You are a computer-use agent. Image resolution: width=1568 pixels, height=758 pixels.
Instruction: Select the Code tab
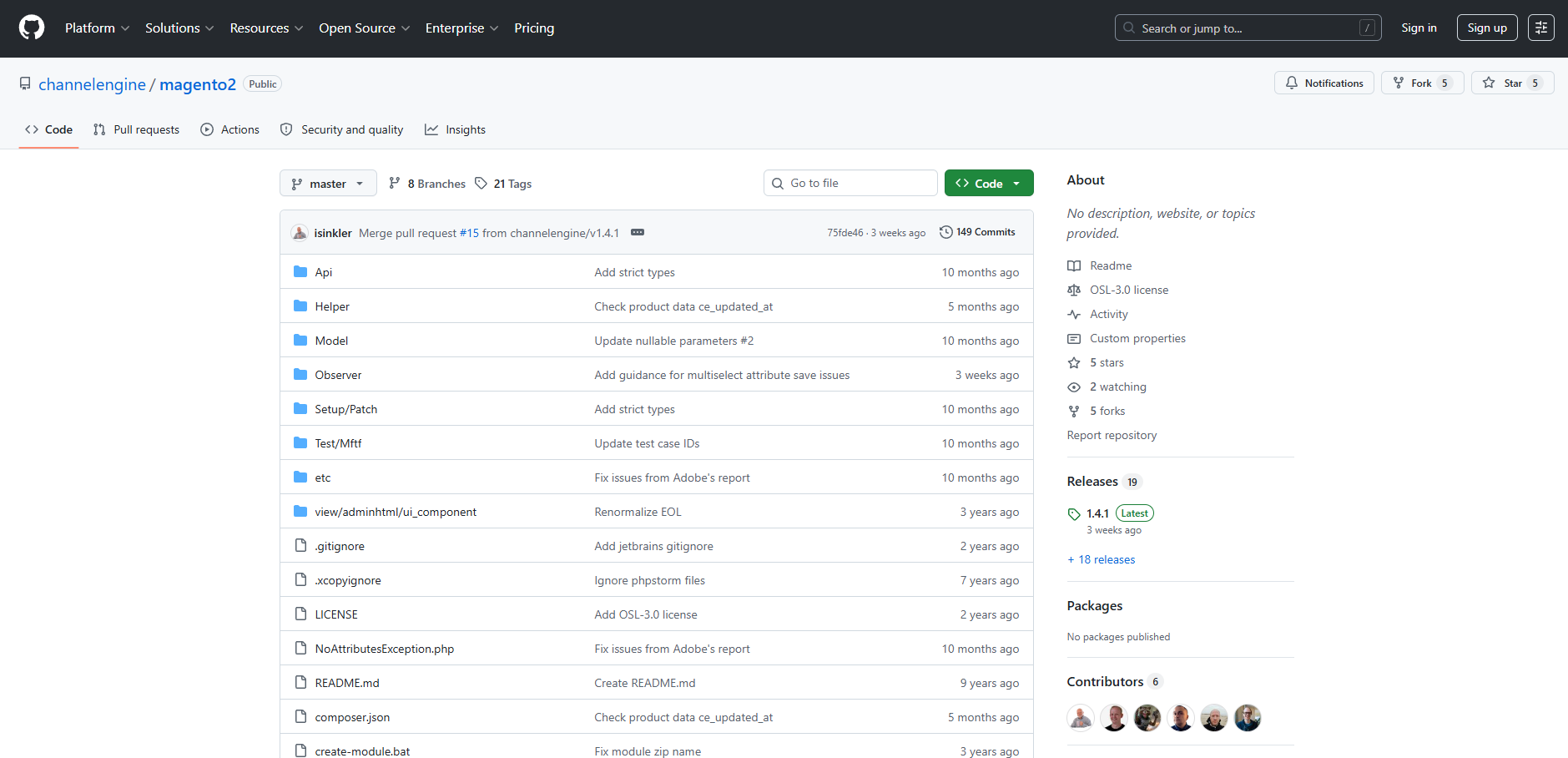(48, 129)
